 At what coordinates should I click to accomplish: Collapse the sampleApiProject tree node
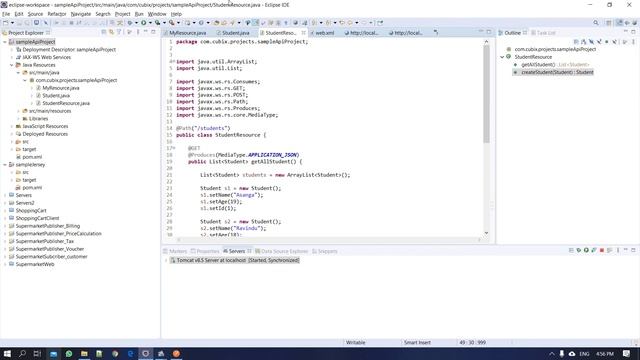(x=4, y=42)
